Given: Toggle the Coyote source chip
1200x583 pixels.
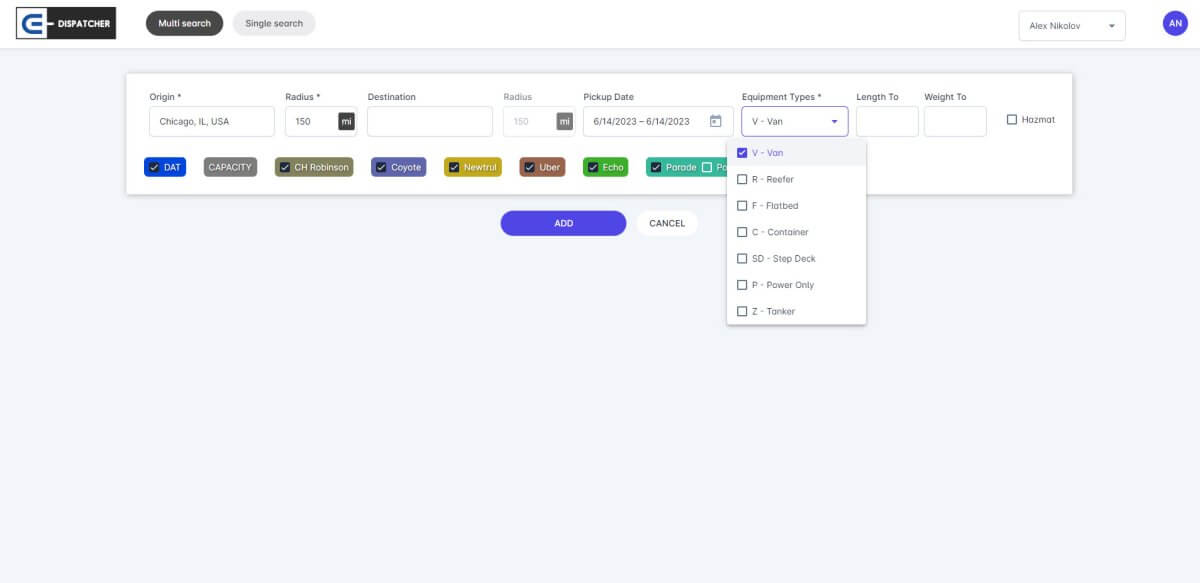Looking at the screenshot, I should tap(398, 167).
